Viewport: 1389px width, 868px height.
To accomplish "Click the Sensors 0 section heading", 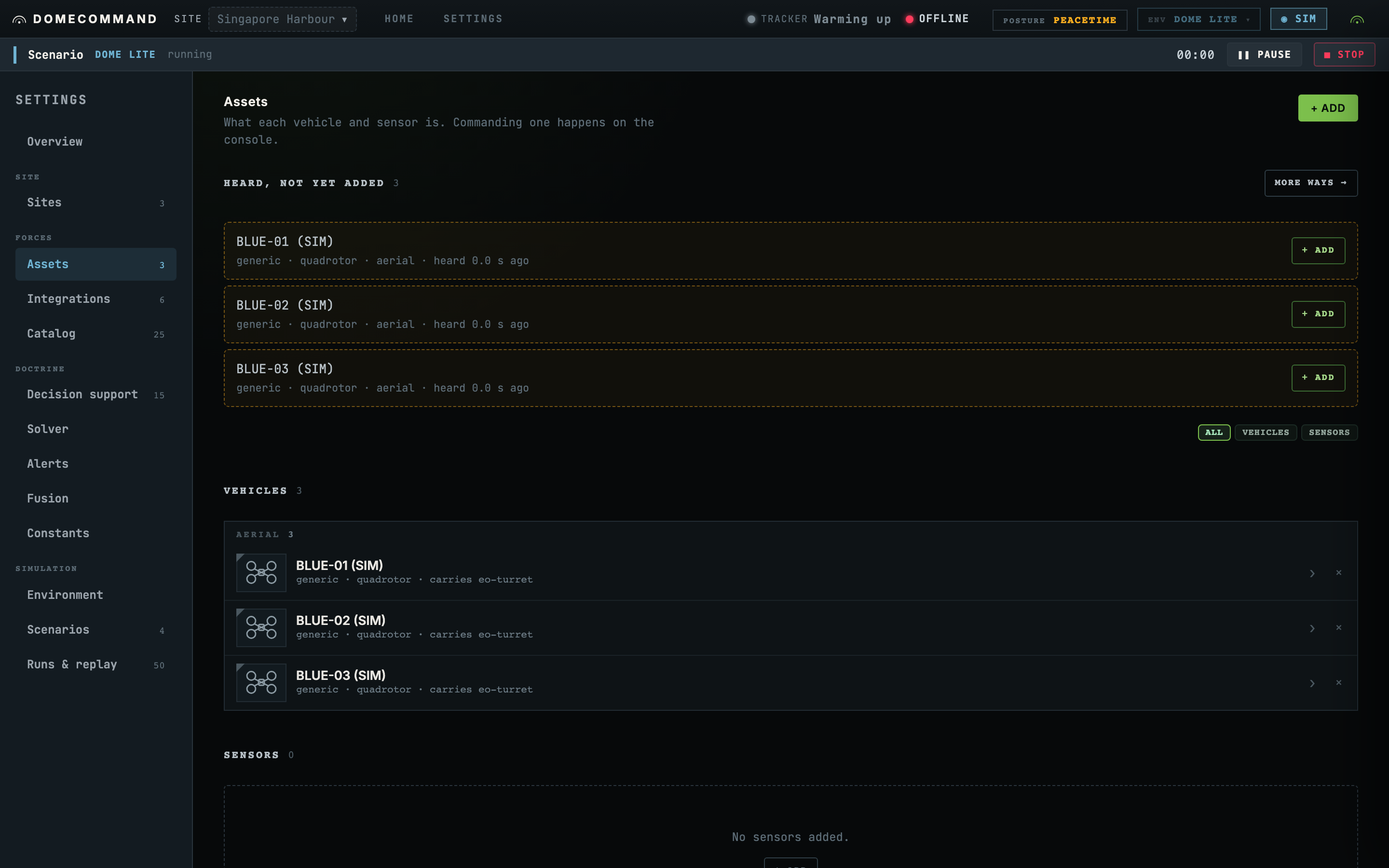I will tap(259, 755).
